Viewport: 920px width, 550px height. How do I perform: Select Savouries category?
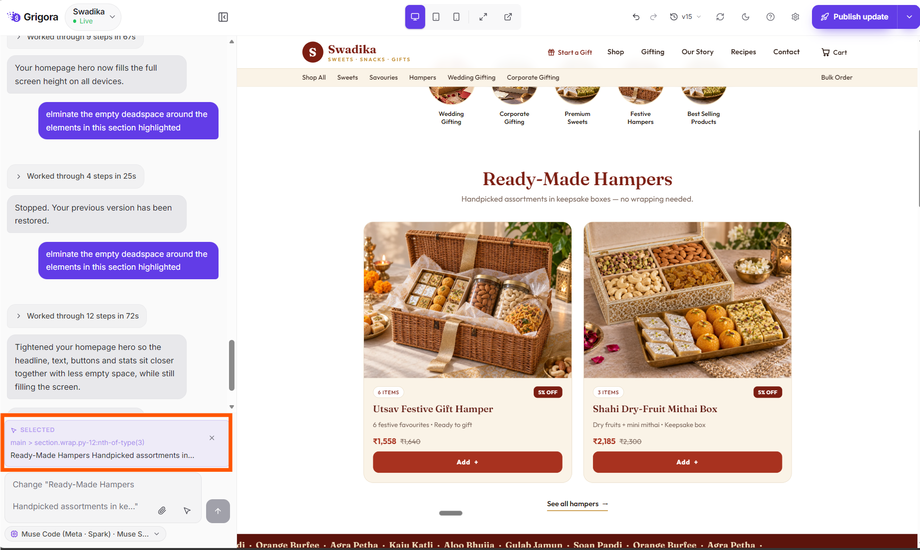click(383, 77)
